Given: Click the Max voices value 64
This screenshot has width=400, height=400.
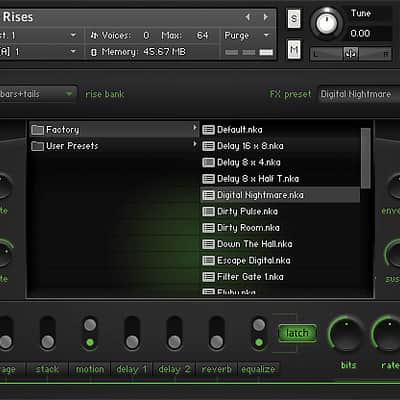Looking at the screenshot, I should coord(202,35).
